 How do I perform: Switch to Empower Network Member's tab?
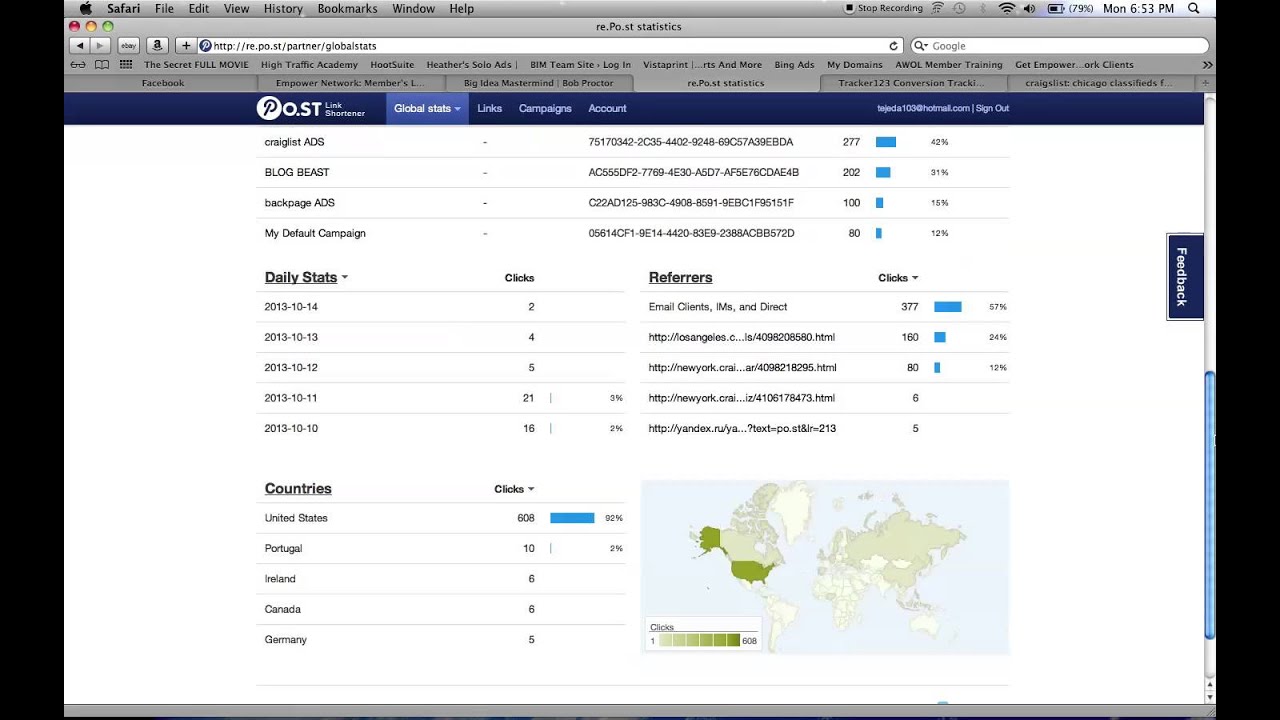pos(350,83)
